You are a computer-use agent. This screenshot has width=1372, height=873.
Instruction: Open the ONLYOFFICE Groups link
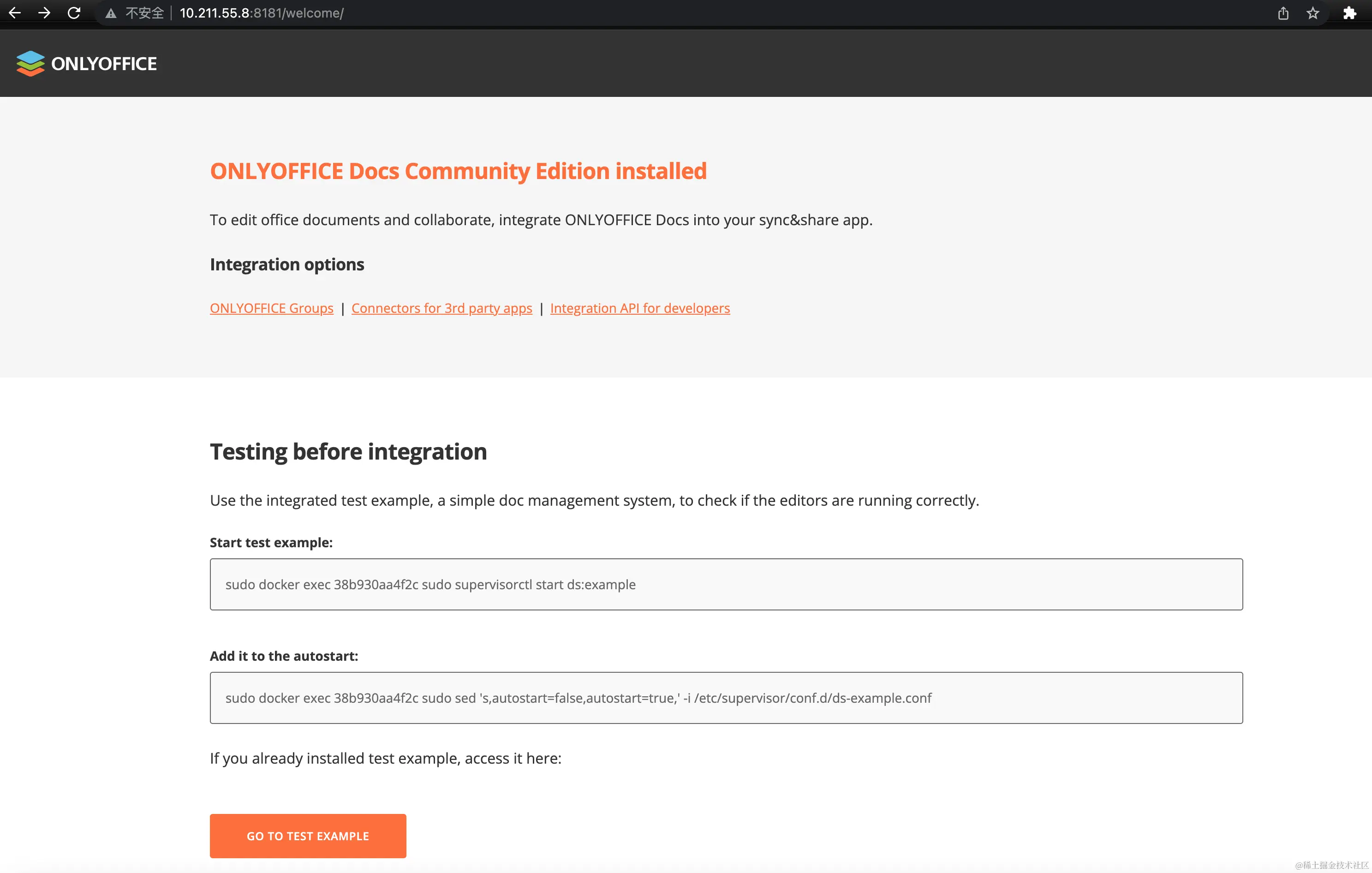tap(271, 308)
